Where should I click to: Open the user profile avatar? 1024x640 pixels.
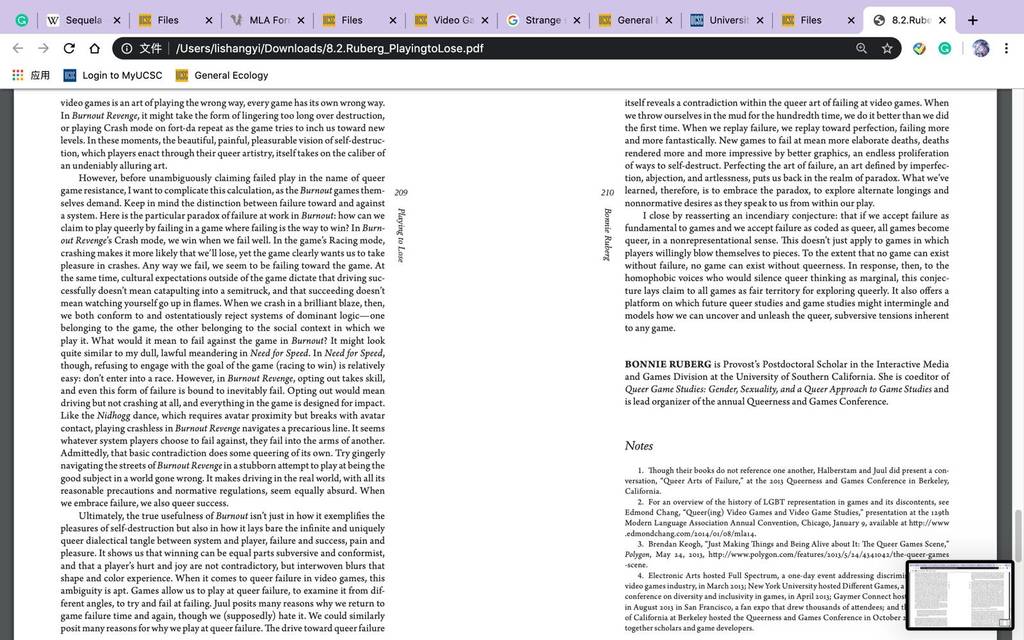[x=980, y=48]
